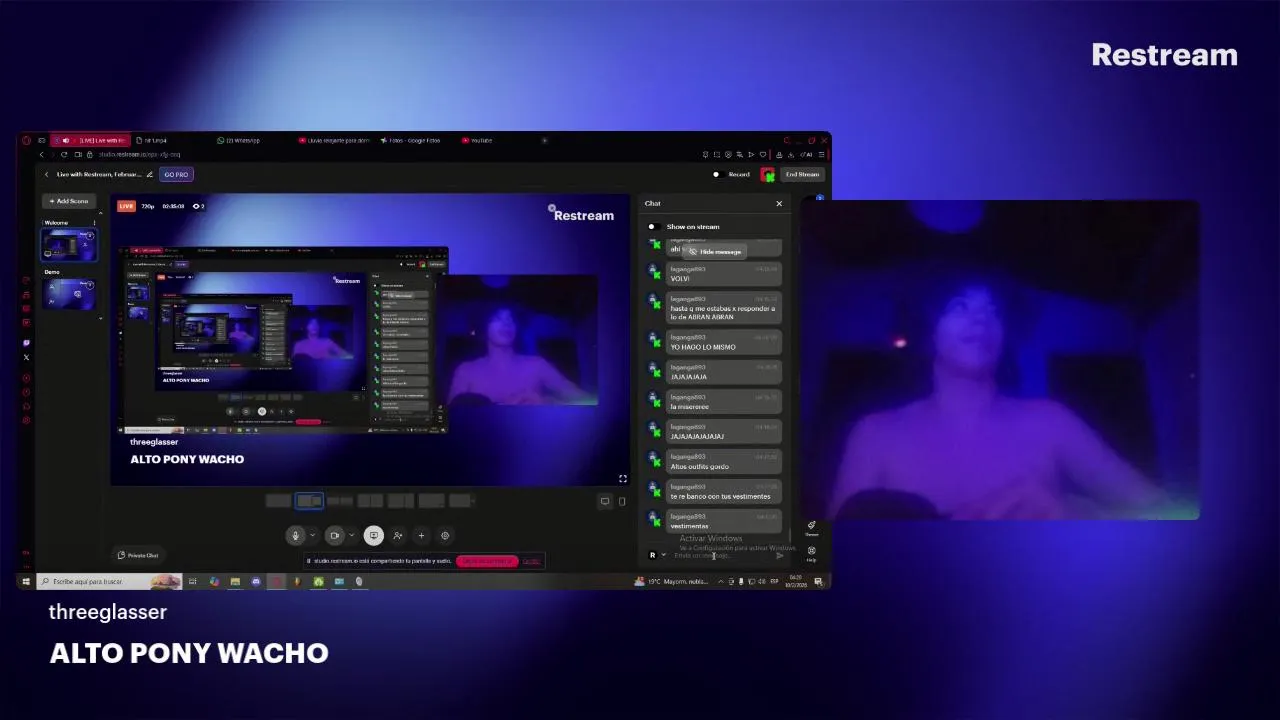Image resolution: width=1280 pixels, height=720 pixels.
Task: Click the portrait orientation icon
Action: coord(622,501)
